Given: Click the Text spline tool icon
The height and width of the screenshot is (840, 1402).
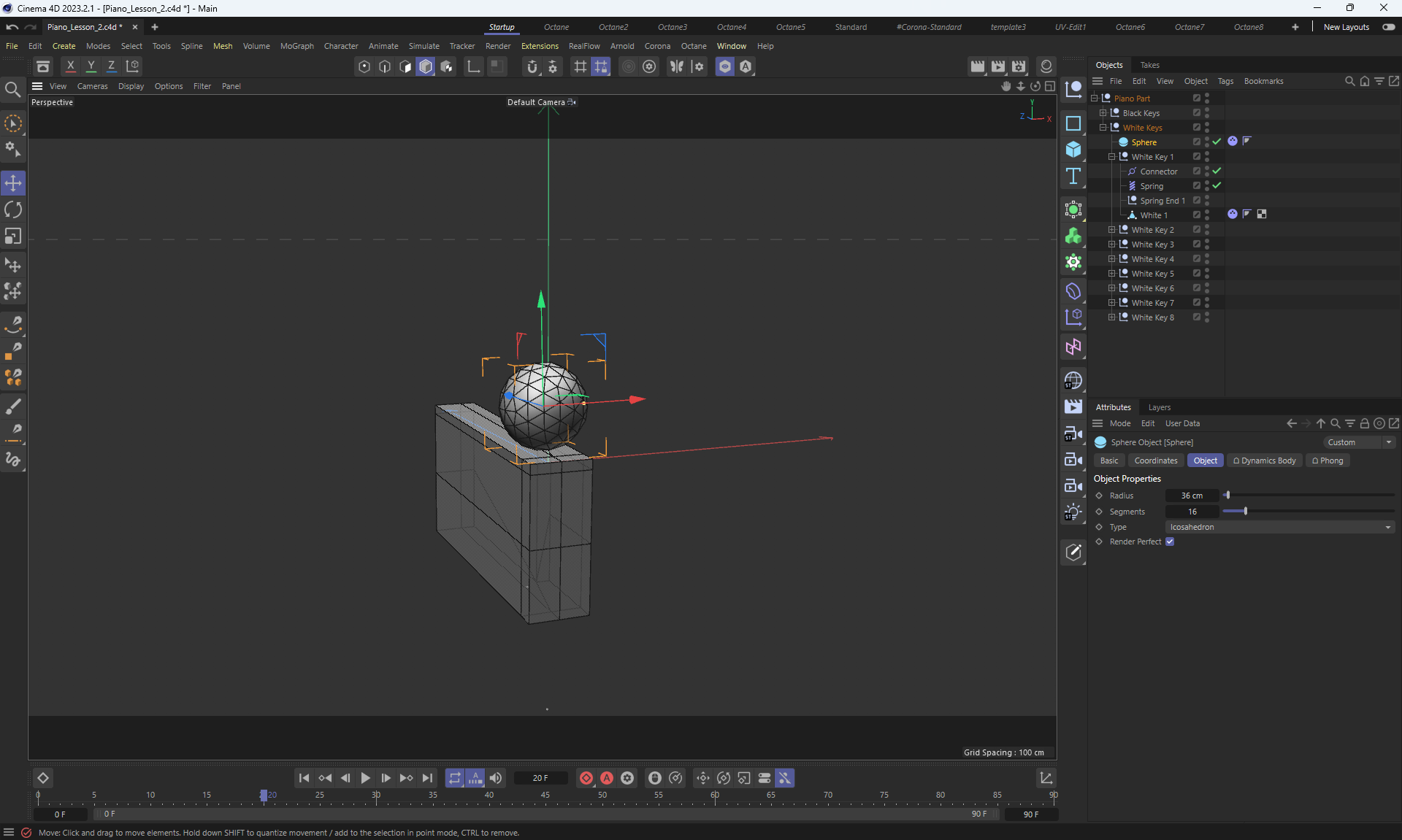Looking at the screenshot, I should (1073, 176).
